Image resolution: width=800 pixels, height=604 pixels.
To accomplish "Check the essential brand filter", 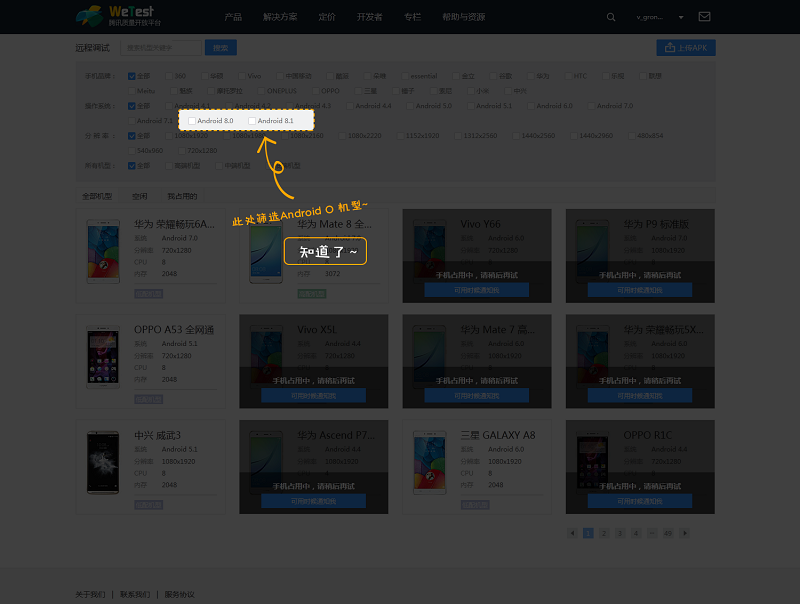I will [x=405, y=76].
